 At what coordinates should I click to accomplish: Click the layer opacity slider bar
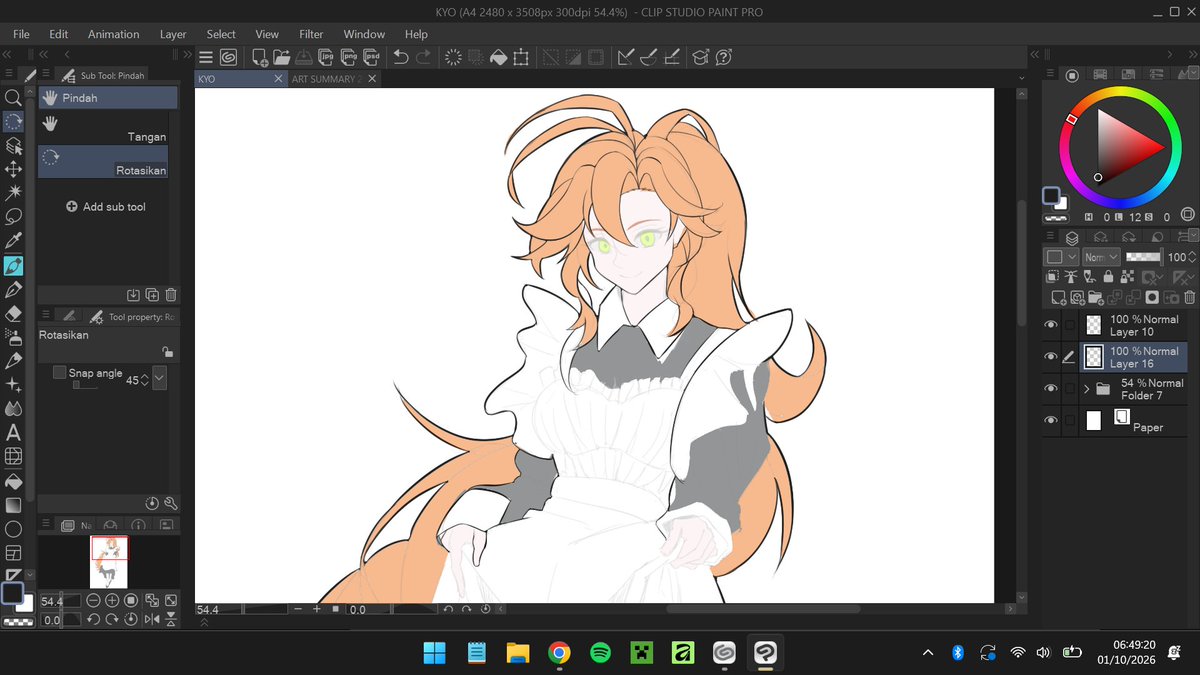(x=1143, y=257)
